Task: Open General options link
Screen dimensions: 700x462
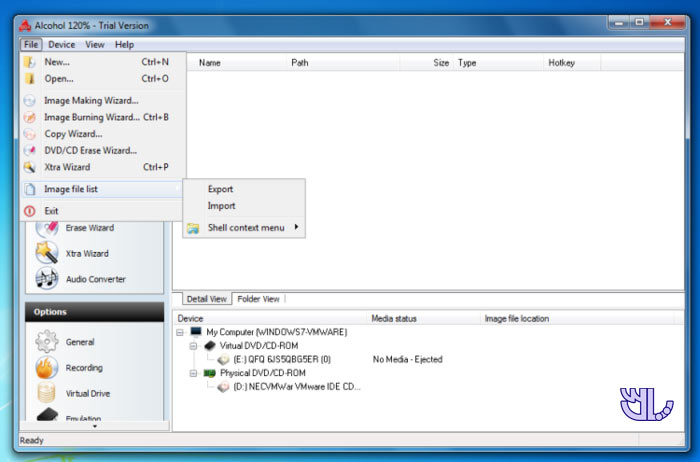Action: pos(80,342)
